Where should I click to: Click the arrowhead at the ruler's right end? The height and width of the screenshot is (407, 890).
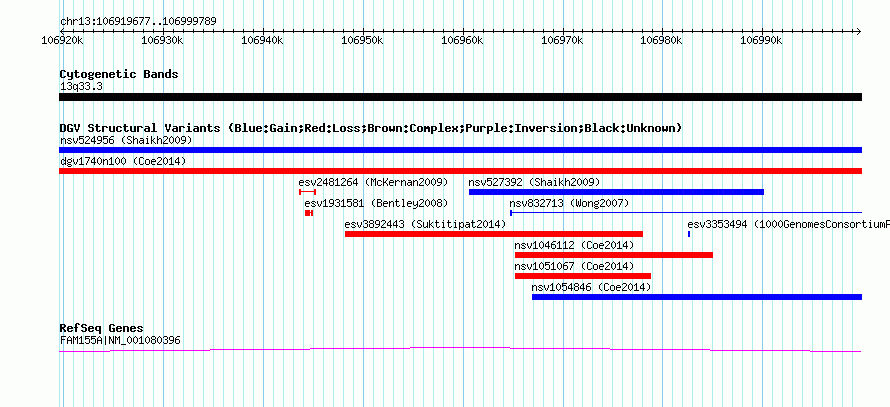[859, 31]
